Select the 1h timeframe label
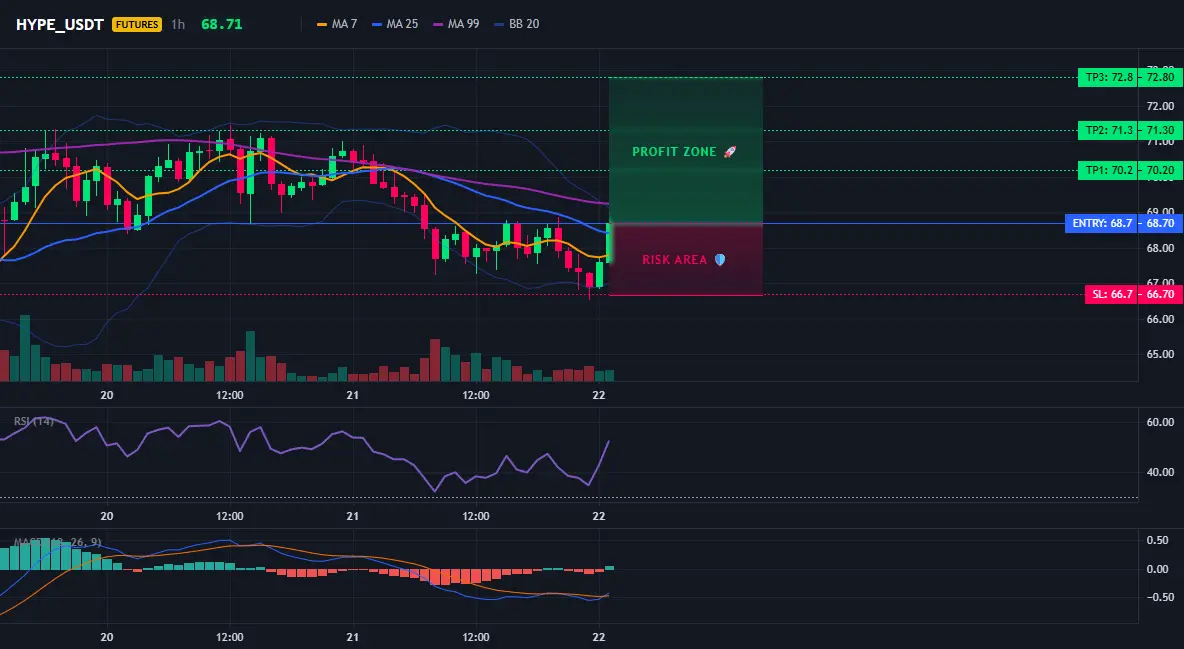Viewport: 1184px width, 649px height. (x=177, y=24)
